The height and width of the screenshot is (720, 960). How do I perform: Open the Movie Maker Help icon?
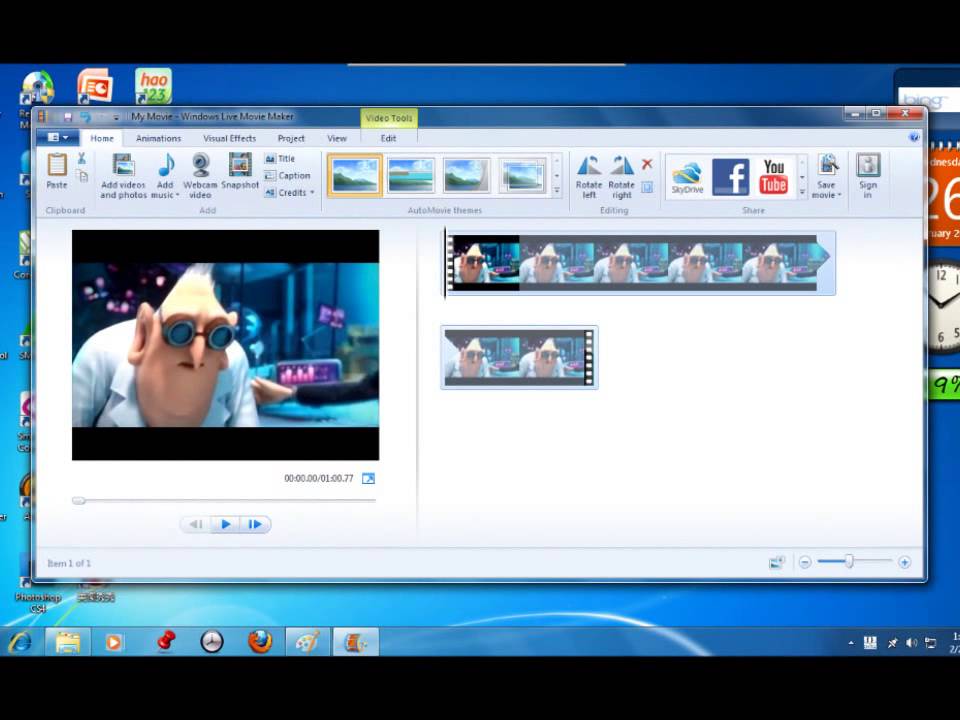point(914,137)
